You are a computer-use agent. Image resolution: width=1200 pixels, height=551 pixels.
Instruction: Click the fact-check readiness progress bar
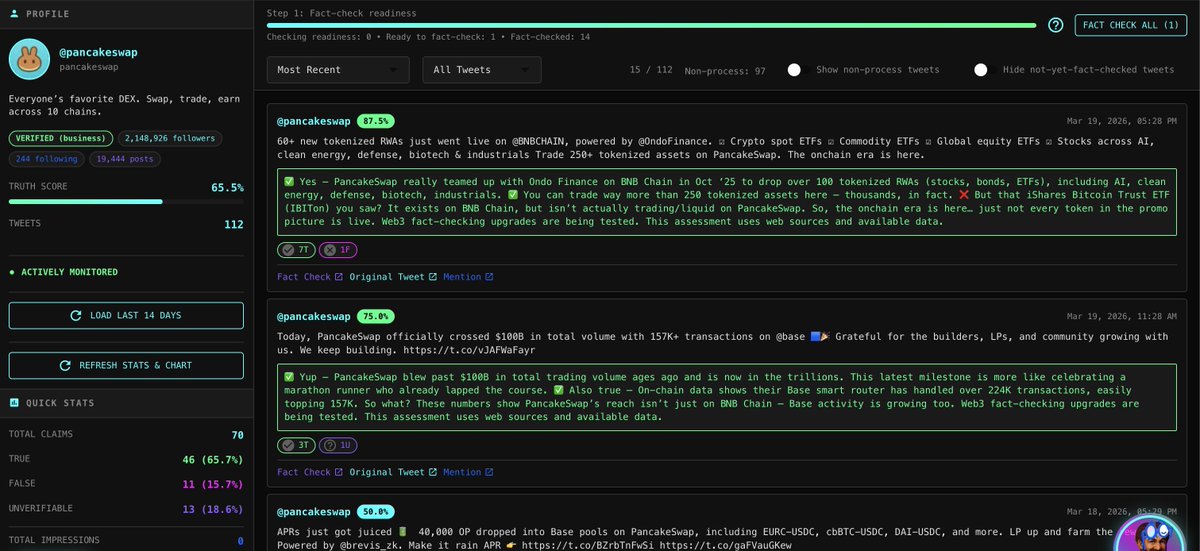point(651,25)
